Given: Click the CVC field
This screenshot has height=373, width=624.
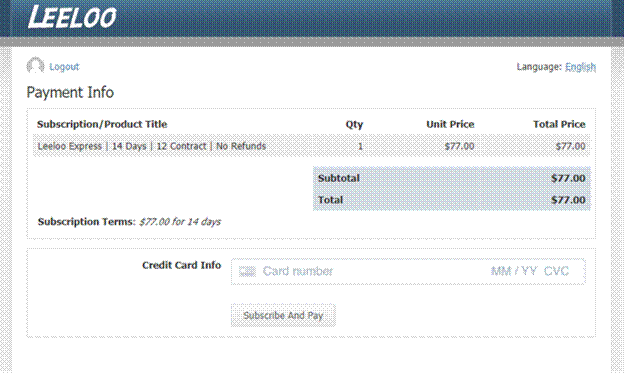Looking at the screenshot, I should coord(556,271).
